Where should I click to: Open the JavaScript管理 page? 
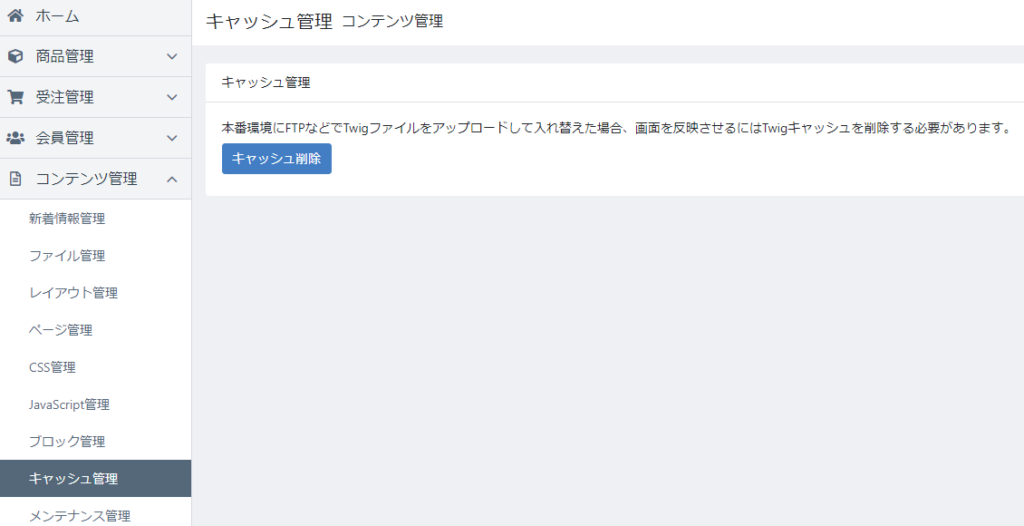(x=69, y=405)
